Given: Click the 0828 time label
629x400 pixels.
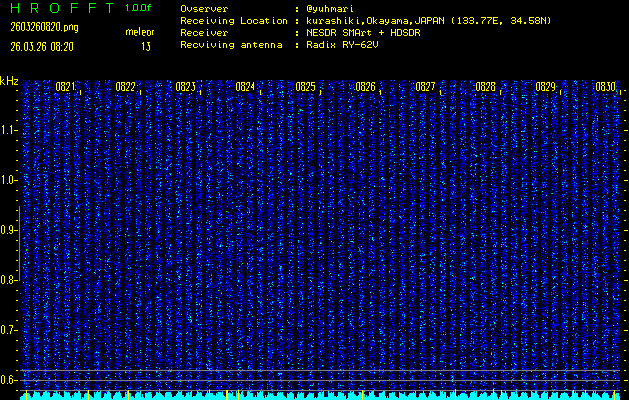Looking at the screenshot, I should click(x=485, y=87).
